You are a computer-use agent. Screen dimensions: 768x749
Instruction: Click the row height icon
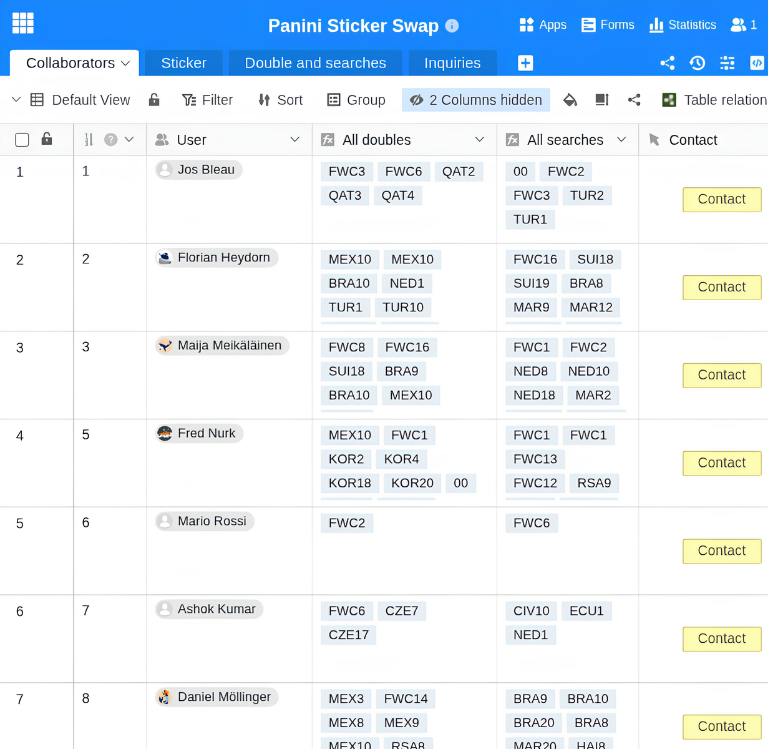tap(601, 100)
